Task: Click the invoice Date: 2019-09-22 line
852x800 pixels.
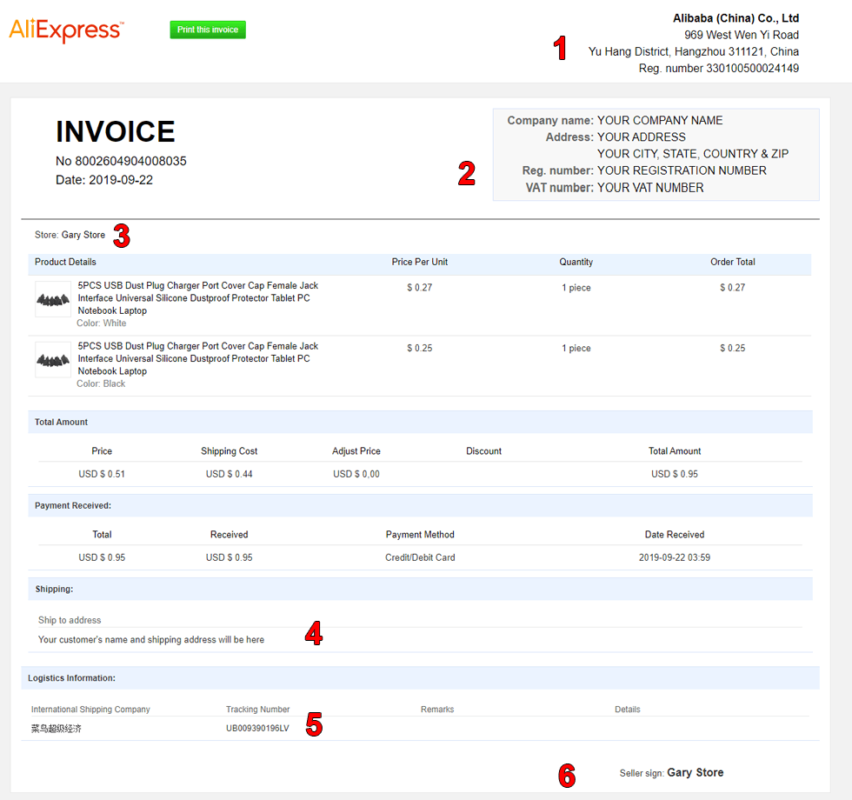Action: click(104, 180)
